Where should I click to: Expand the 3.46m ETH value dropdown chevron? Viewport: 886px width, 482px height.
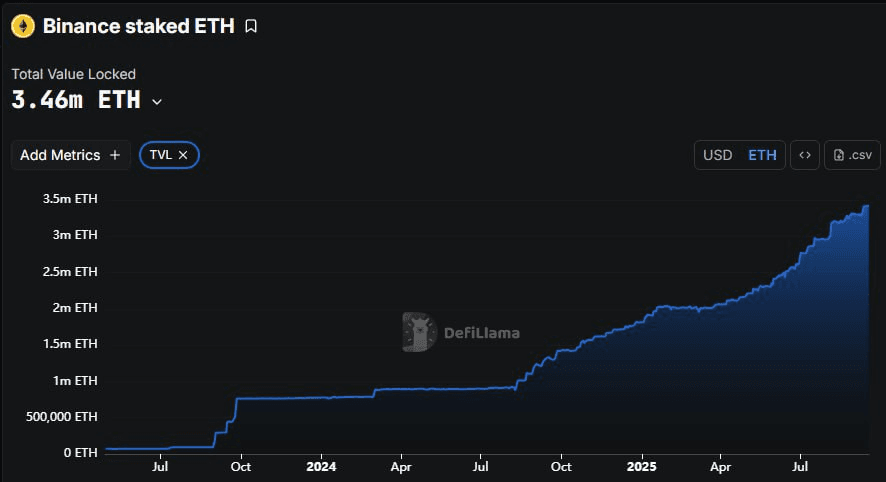(157, 102)
